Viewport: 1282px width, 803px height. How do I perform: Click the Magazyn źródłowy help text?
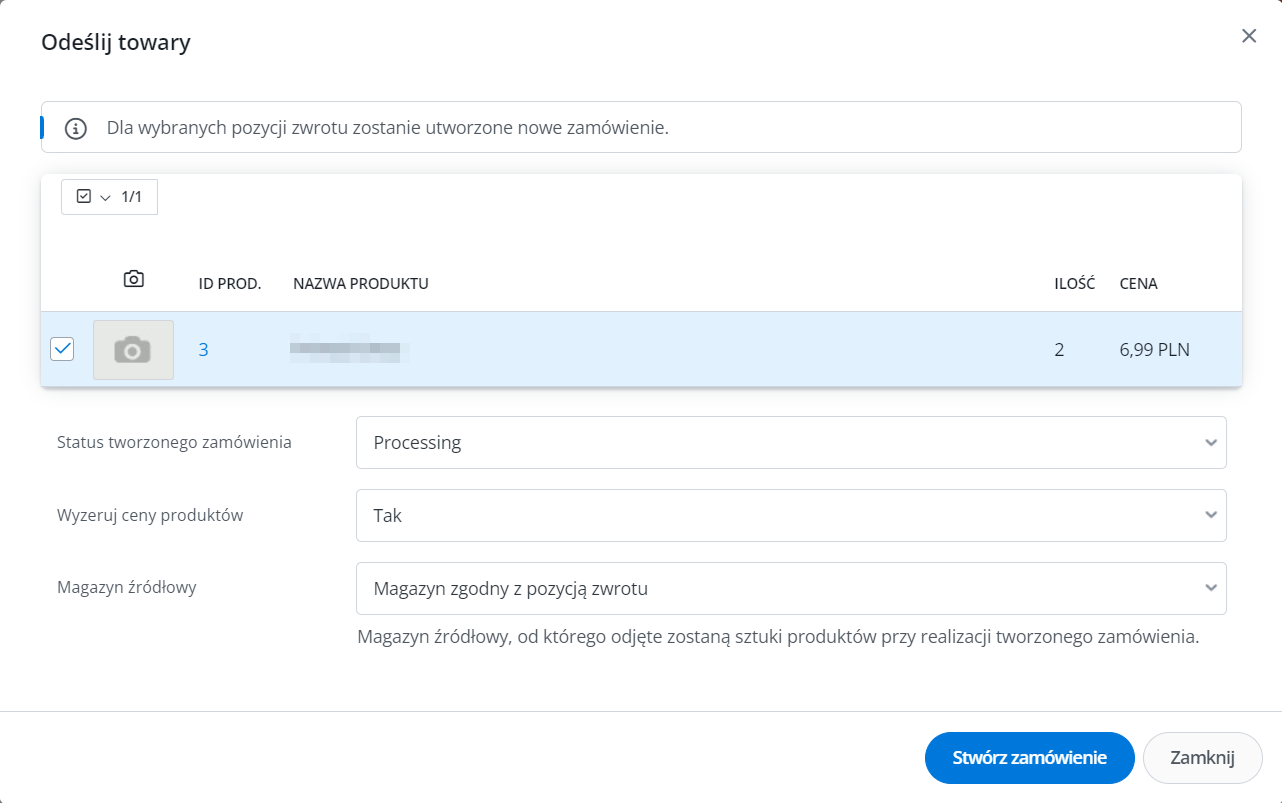[778, 637]
